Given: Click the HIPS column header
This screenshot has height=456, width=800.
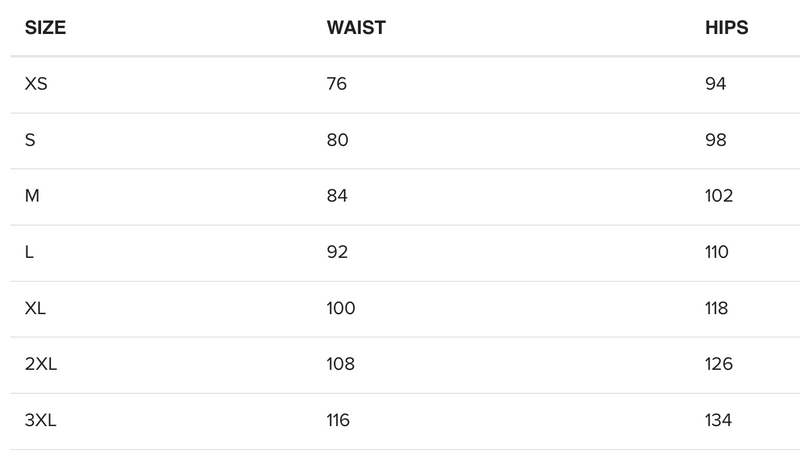Looking at the screenshot, I should pyautogui.click(x=726, y=28).
